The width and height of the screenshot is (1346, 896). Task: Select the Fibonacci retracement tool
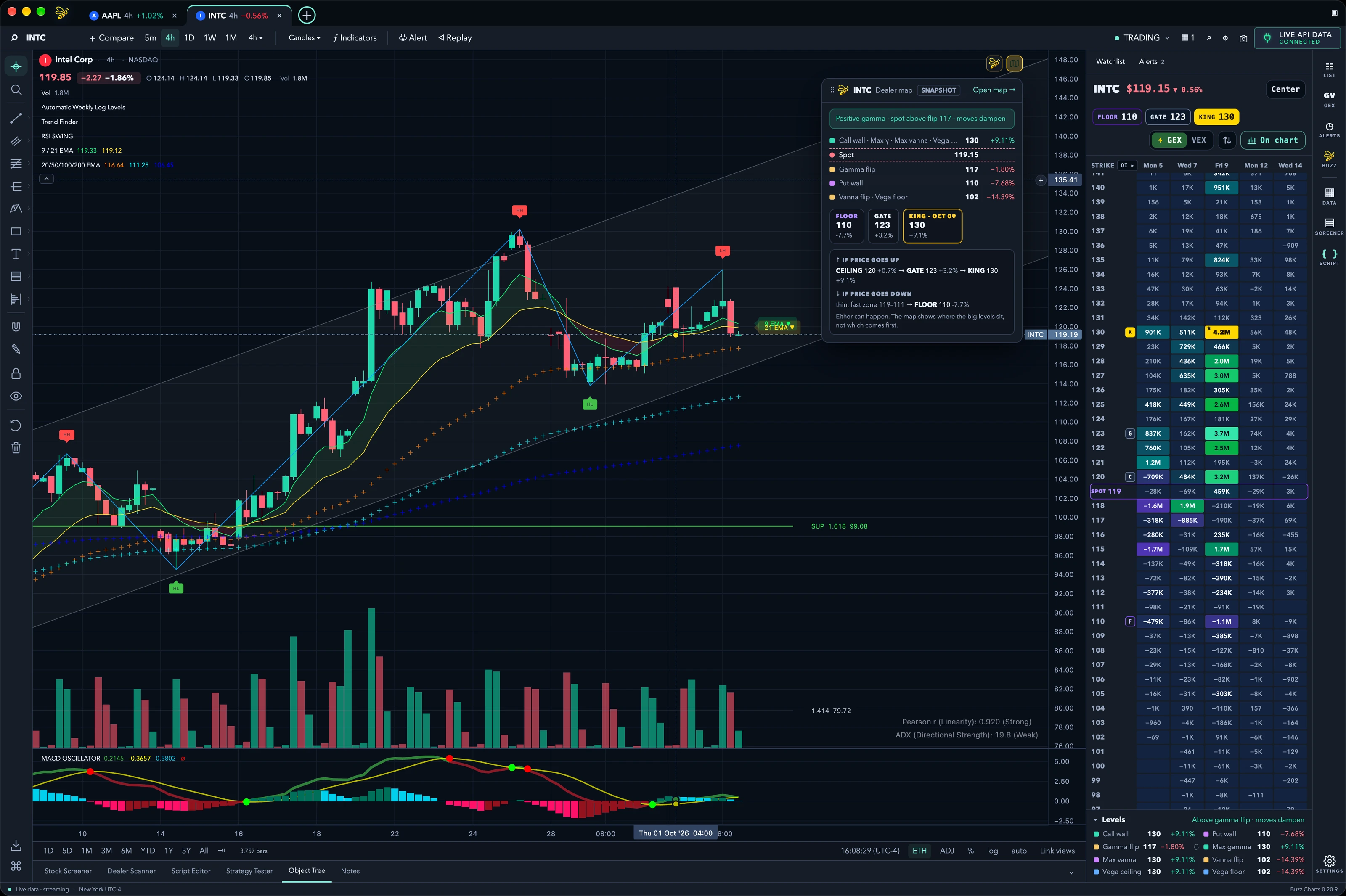tap(16, 164)
